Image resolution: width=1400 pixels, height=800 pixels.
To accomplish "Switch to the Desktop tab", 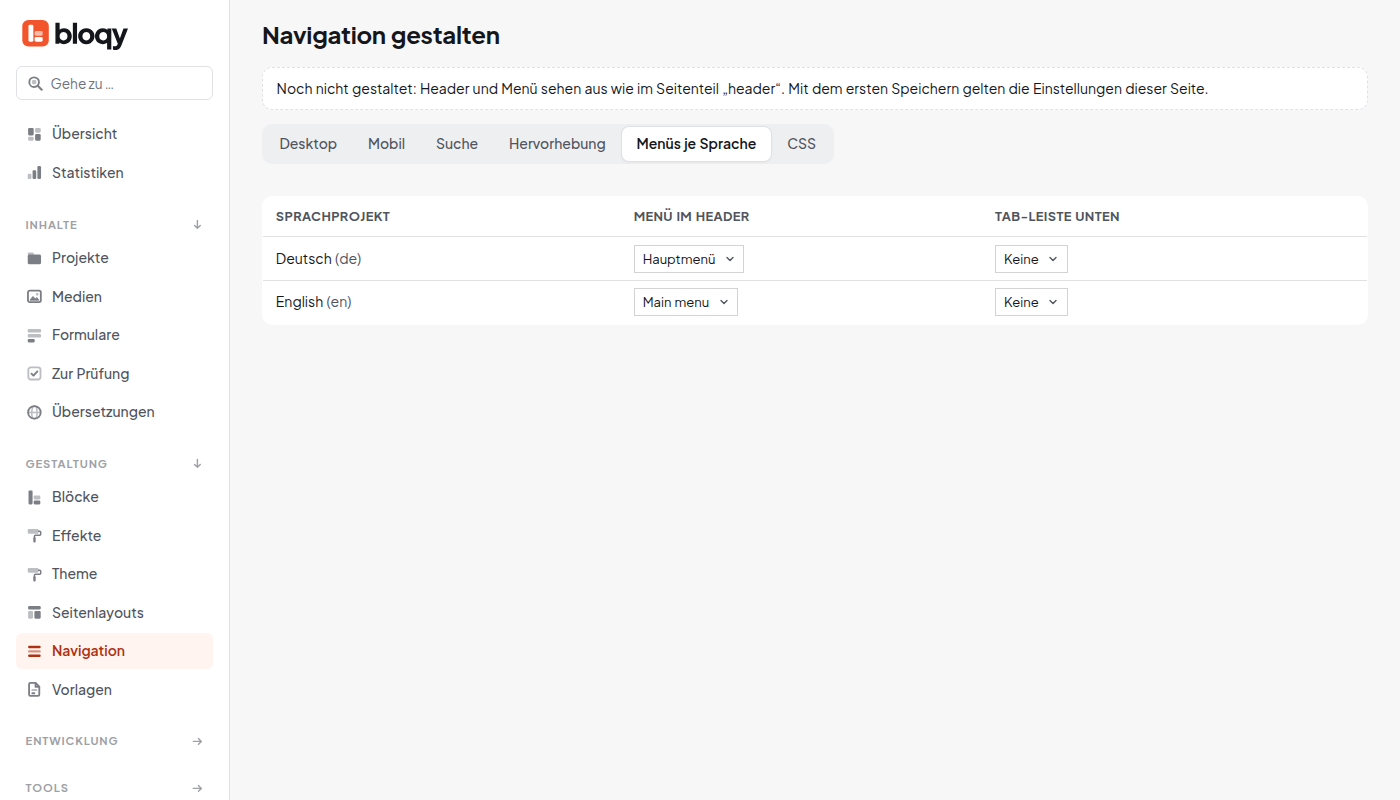I will (308, 144).
